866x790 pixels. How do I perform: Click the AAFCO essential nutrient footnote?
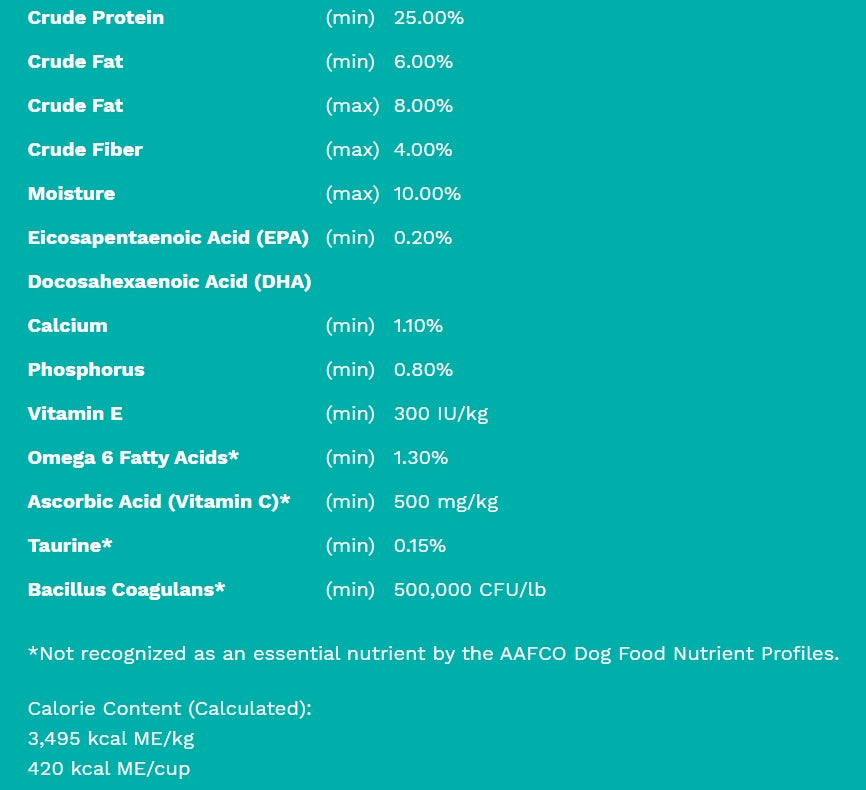[433, 654]
